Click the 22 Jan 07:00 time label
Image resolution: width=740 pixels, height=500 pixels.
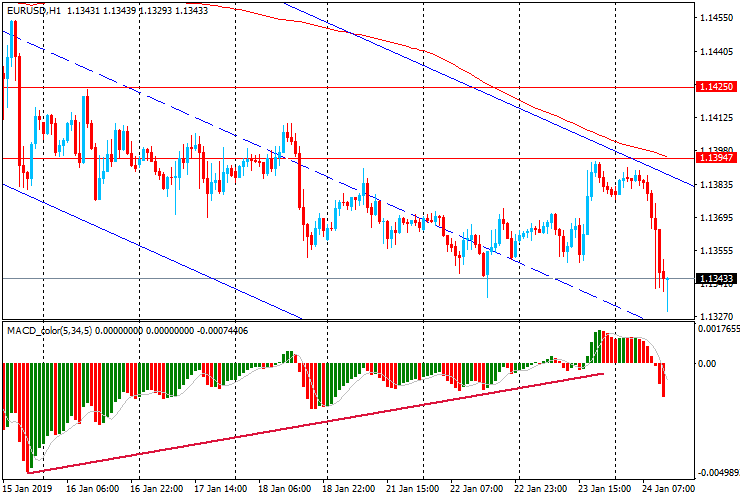coord(476,488)
